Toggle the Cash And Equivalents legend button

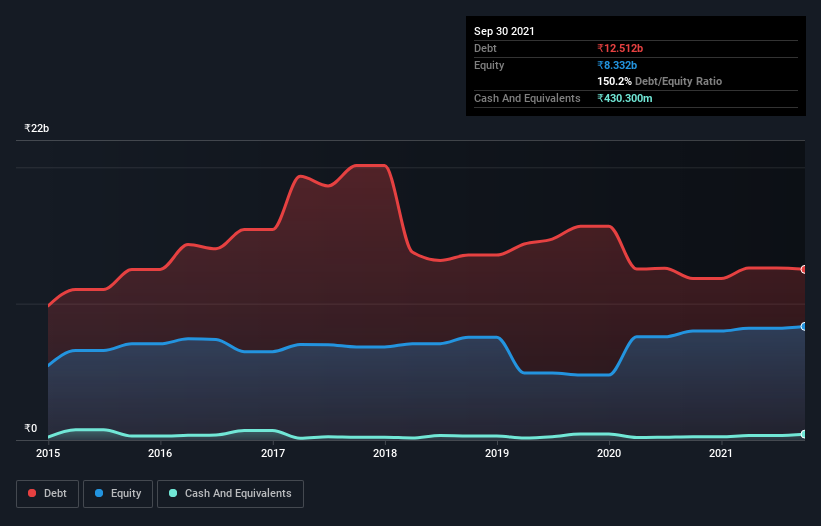pos(230,494)
